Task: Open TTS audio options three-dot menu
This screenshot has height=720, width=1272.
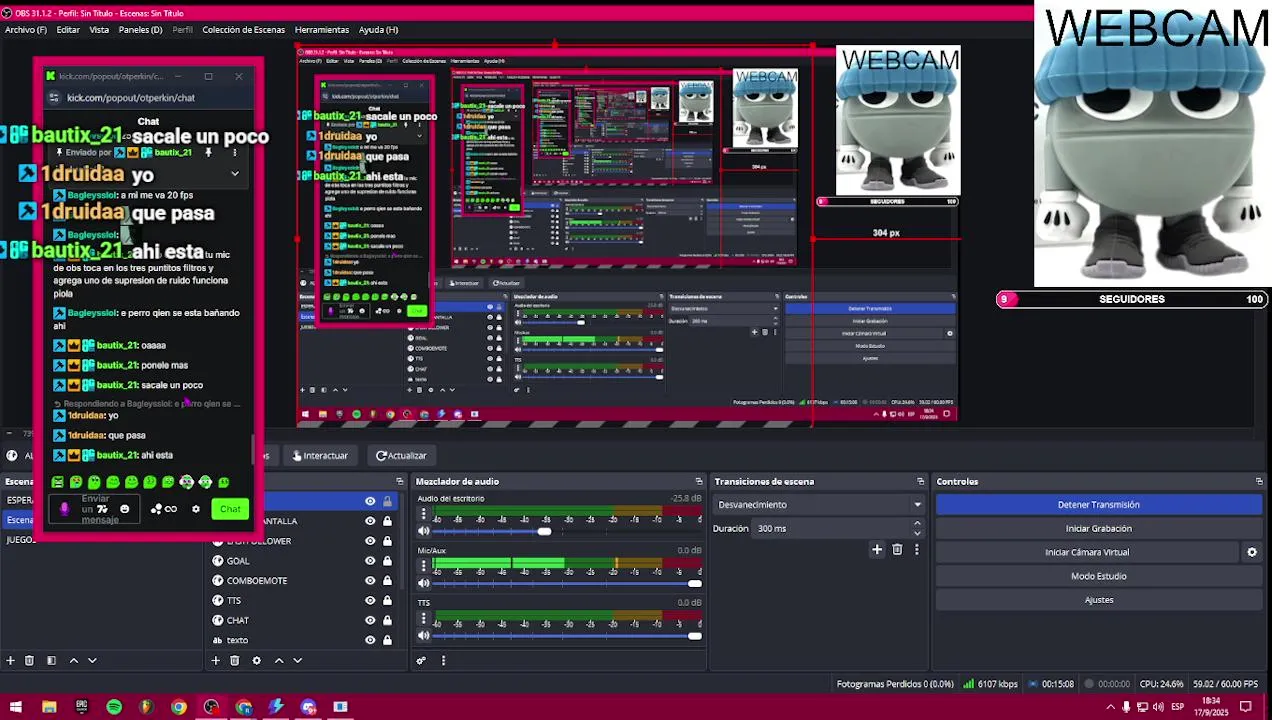Action: [x=423, y=620]
